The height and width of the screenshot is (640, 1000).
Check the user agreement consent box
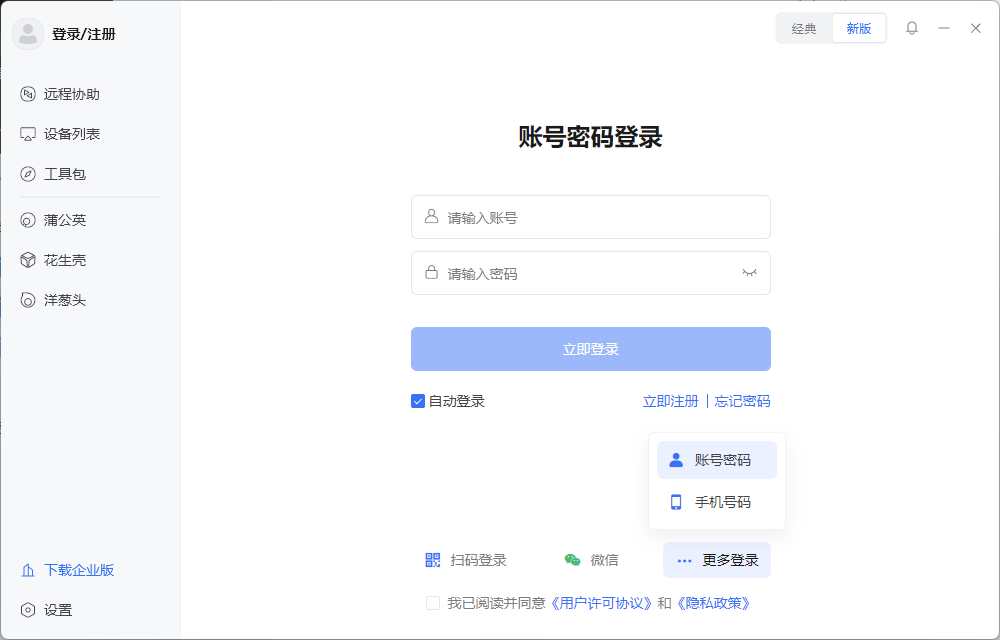[x=432, y=603]
